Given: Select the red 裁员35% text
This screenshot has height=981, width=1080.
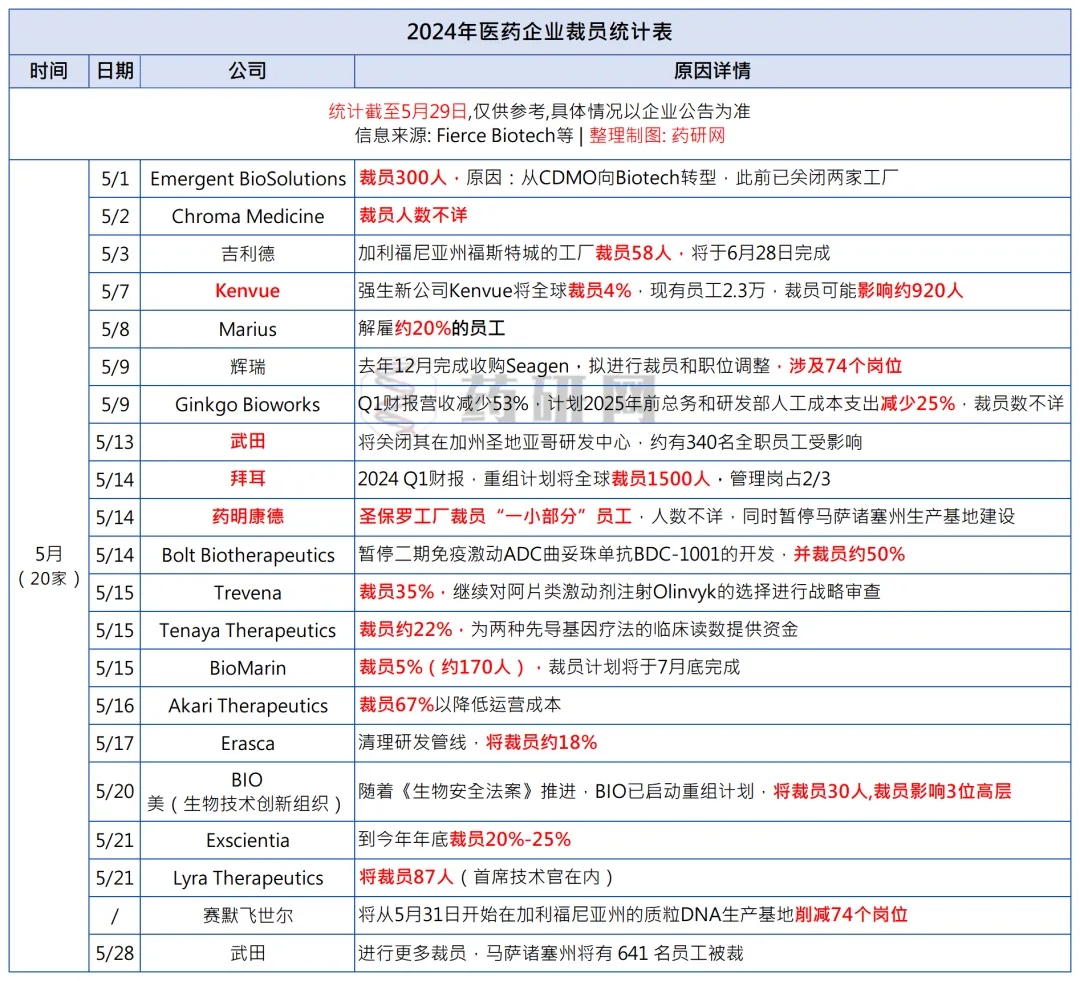Looking at the screenshot, I should pyautogui.click(x=397, y=591).
